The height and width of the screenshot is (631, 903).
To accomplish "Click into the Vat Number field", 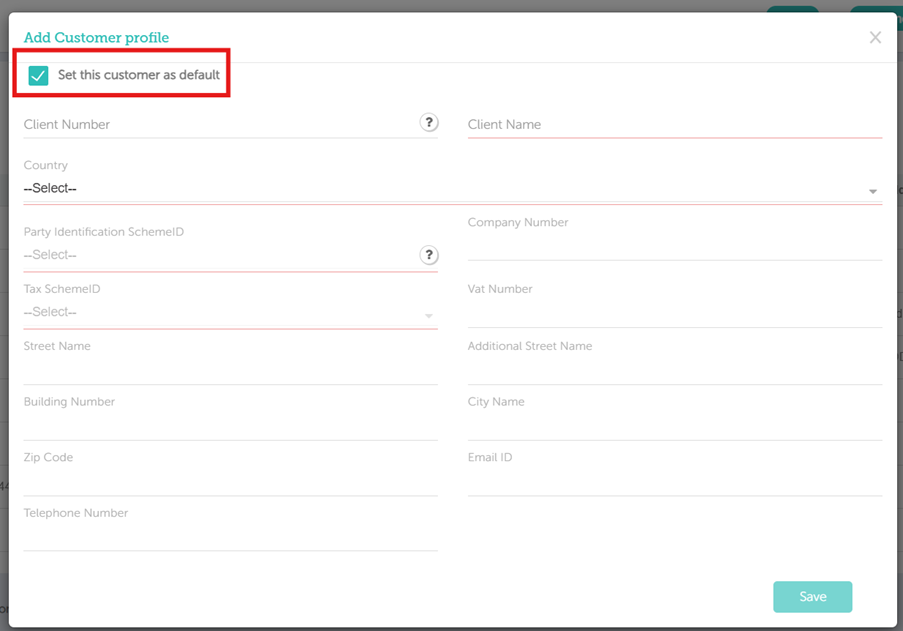I will pyautogui.click(x=674, y=312).
